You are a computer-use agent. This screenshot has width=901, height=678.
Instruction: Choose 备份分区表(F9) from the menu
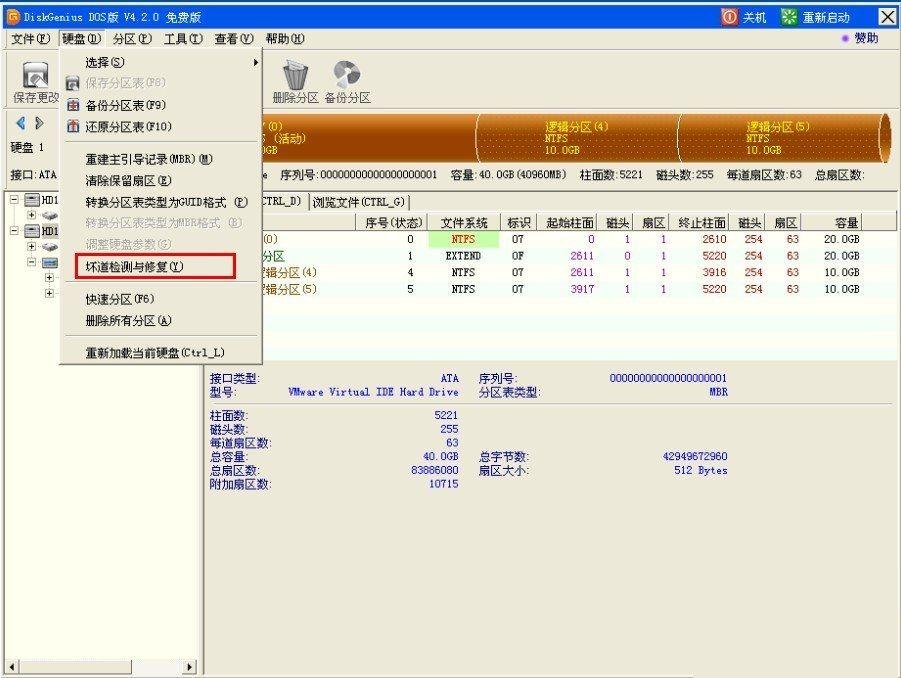161,105
